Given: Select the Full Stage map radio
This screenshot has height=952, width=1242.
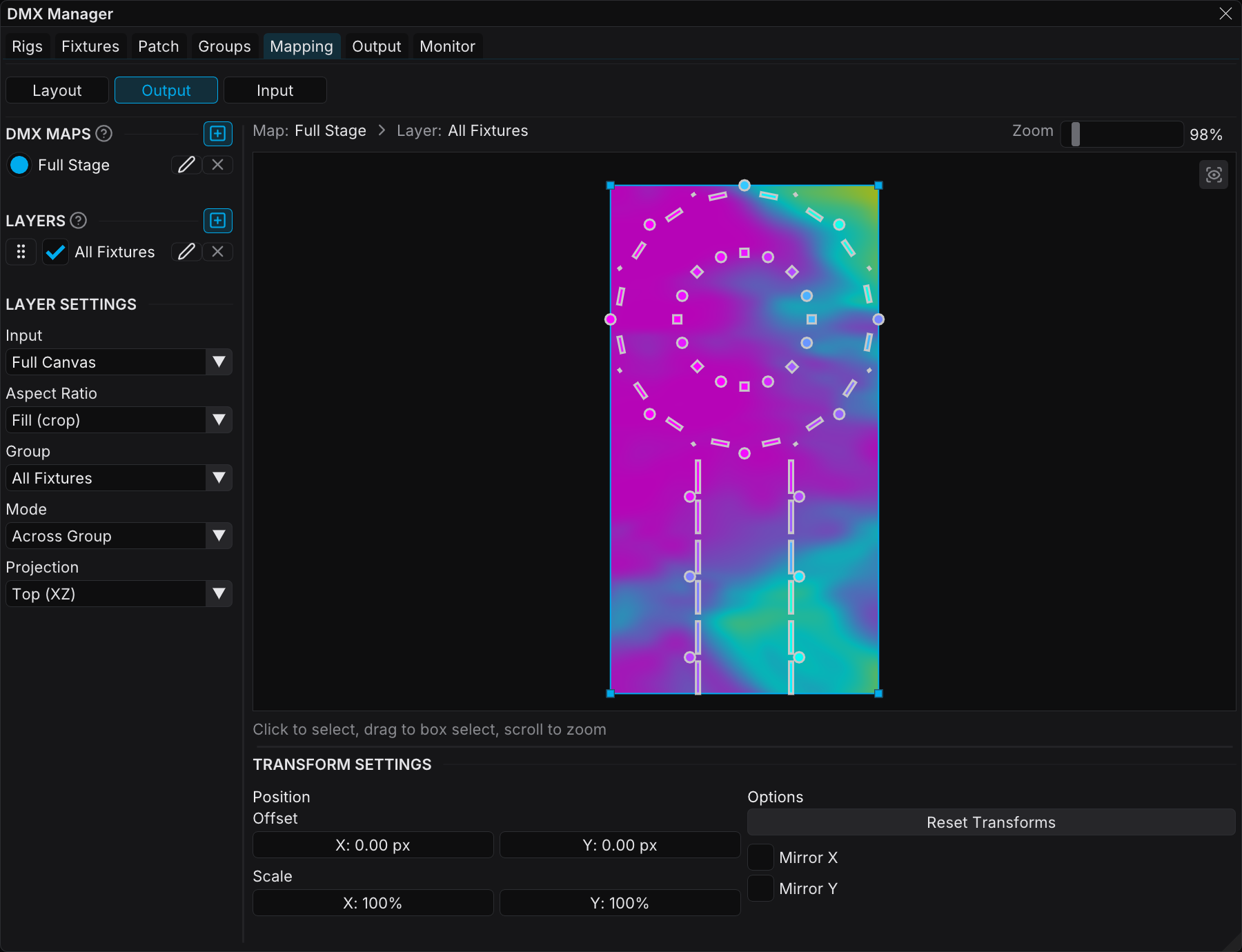Looking at the screenshot, I should tap(19, 165).
